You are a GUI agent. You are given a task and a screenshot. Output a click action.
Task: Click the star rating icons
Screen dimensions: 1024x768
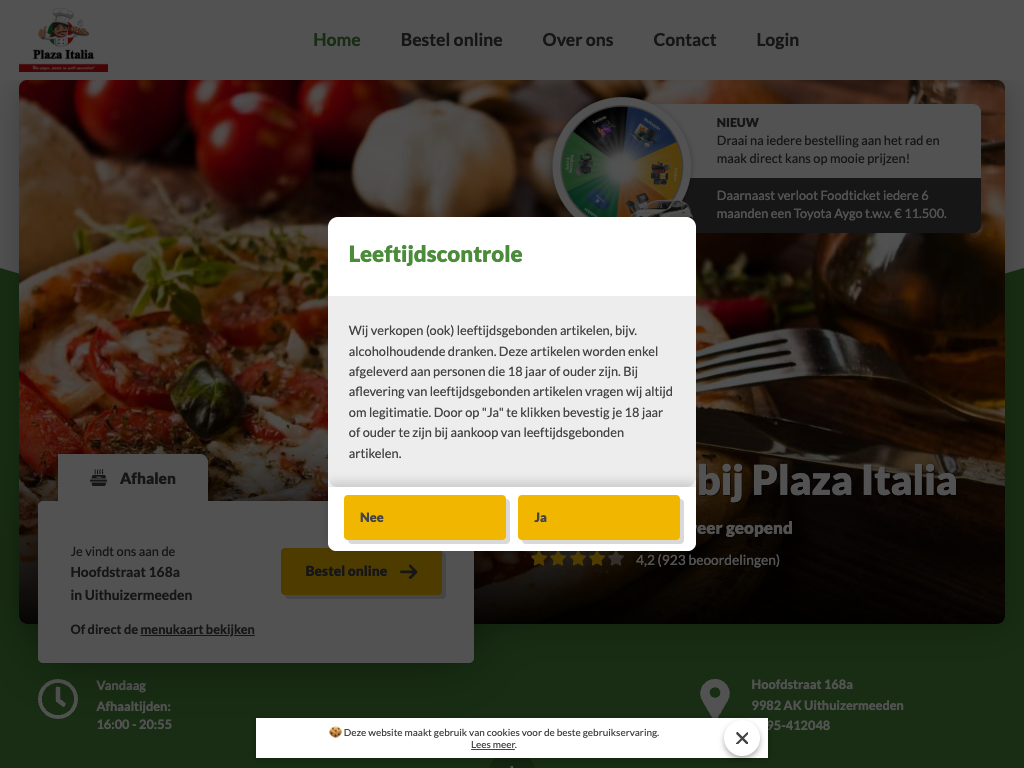577,560
